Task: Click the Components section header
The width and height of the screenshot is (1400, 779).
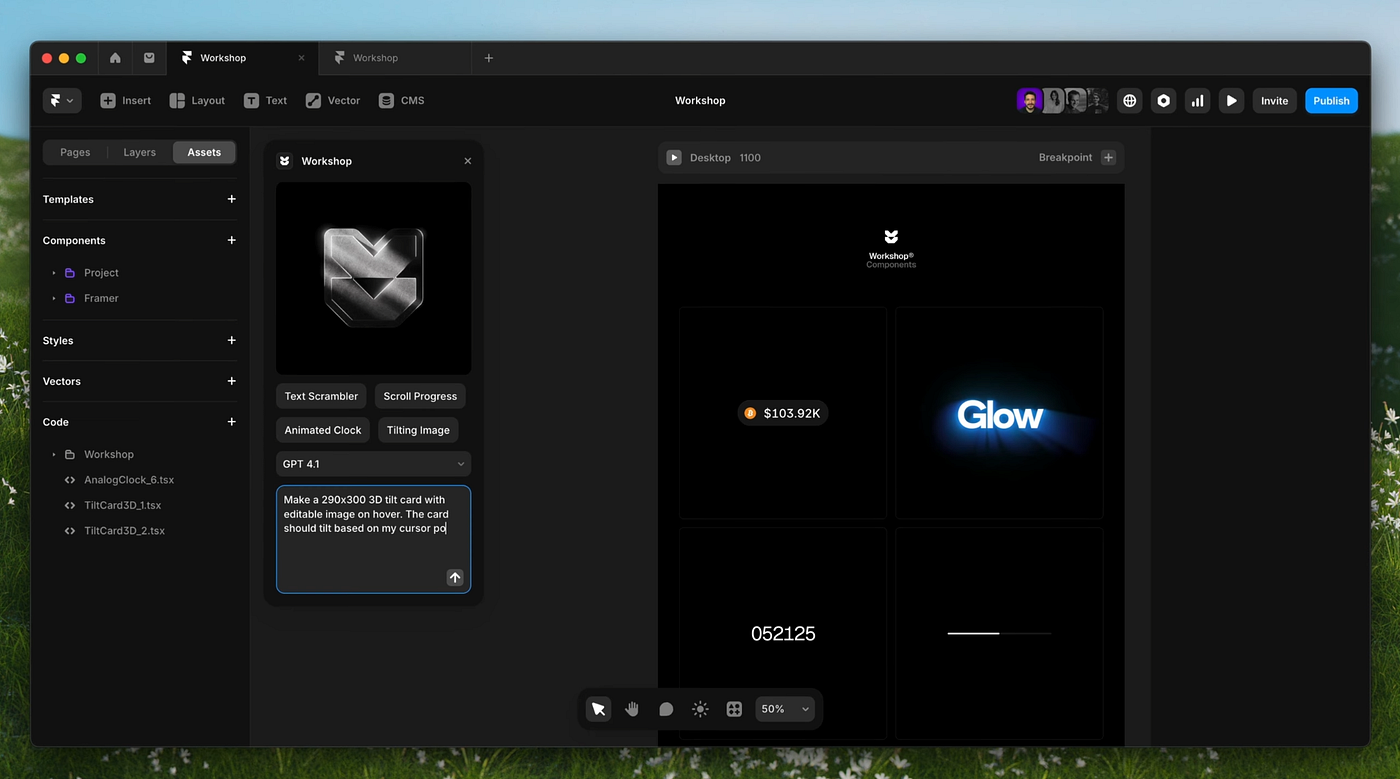Action: coord(74,241)
